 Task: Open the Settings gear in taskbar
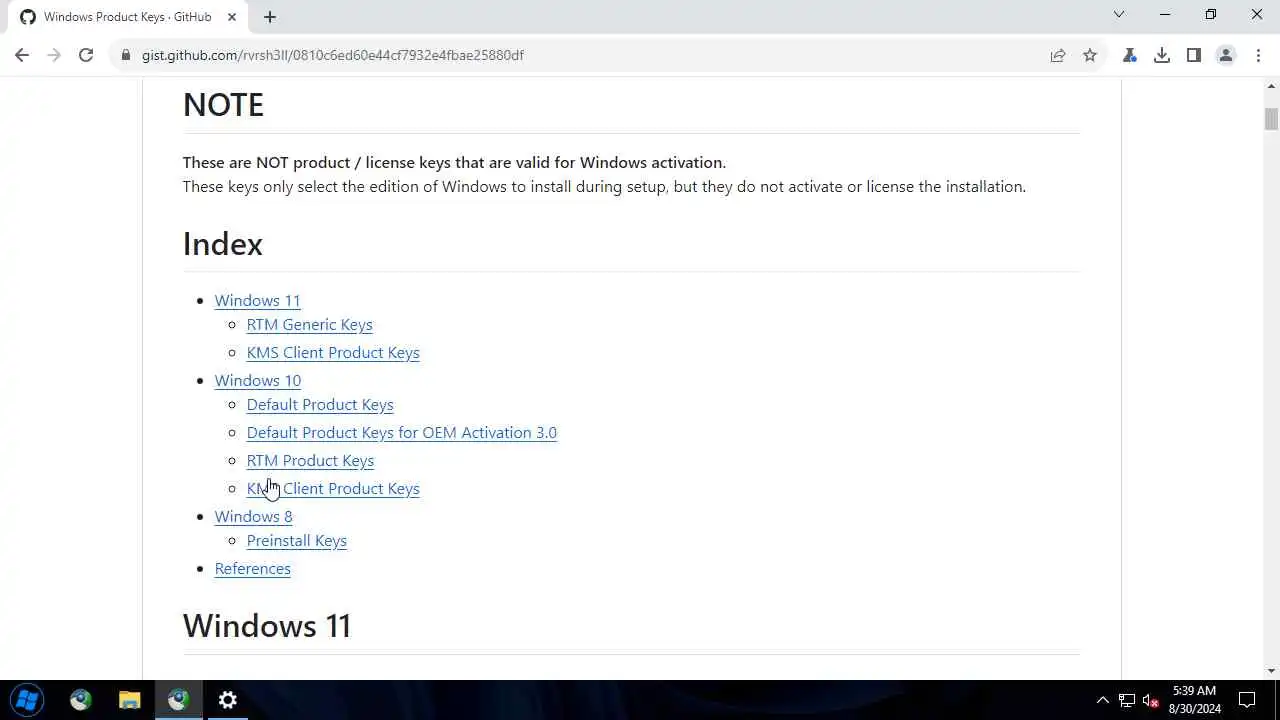pyautogui.click(x=228, y=700)
